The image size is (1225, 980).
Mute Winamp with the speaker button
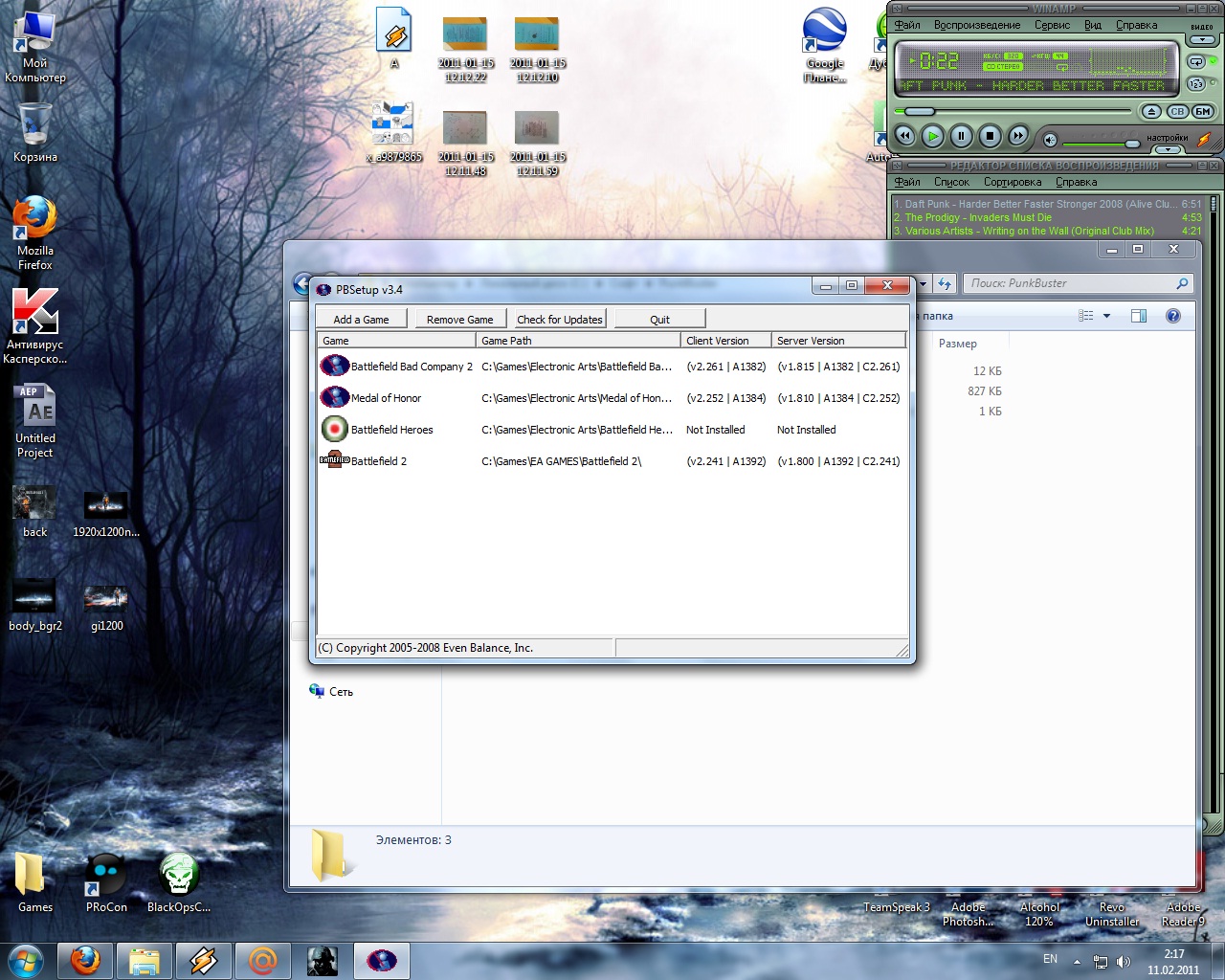coord(1050,141)
